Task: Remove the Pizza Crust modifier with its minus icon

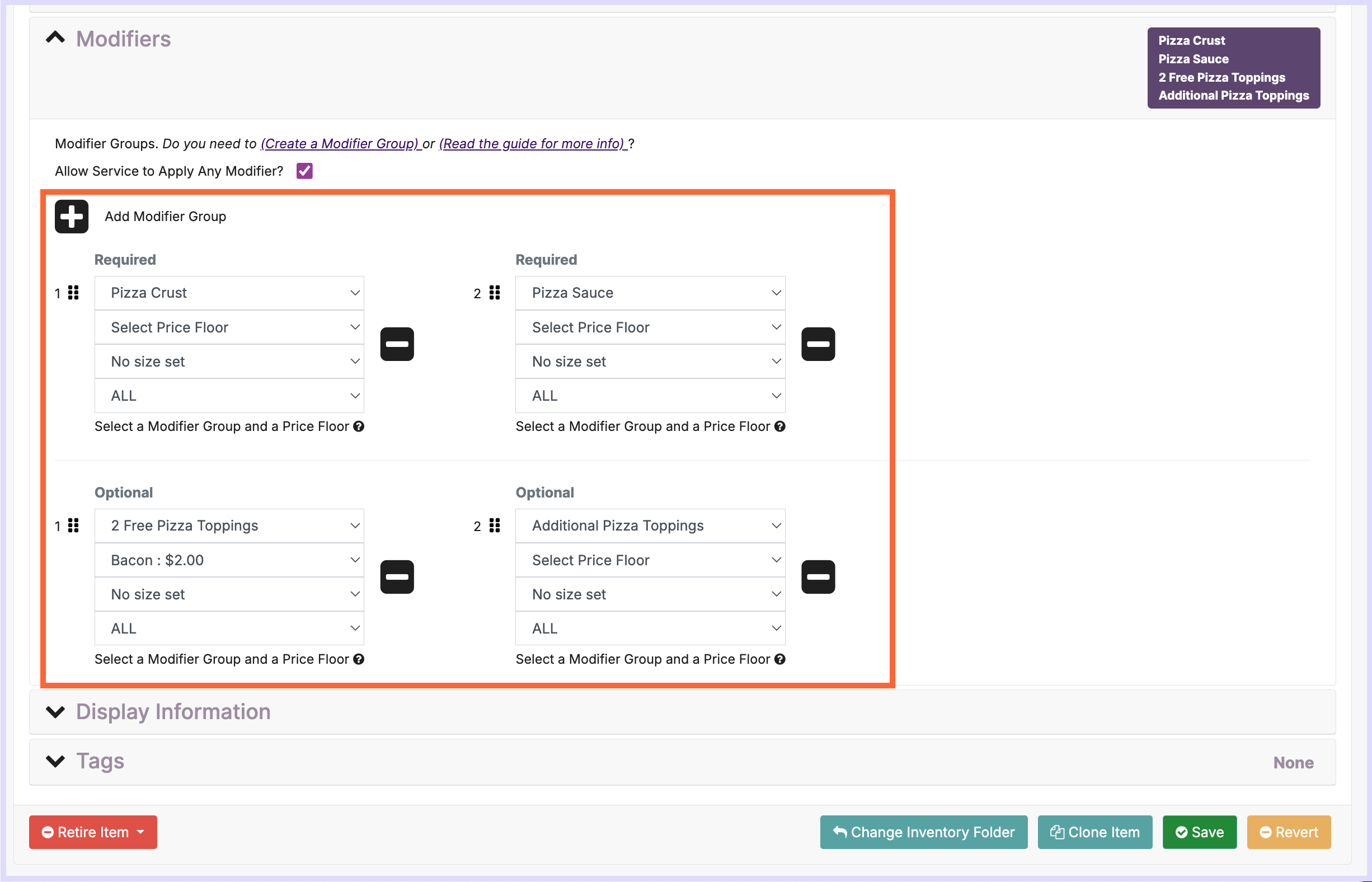Action: point(397,344)
